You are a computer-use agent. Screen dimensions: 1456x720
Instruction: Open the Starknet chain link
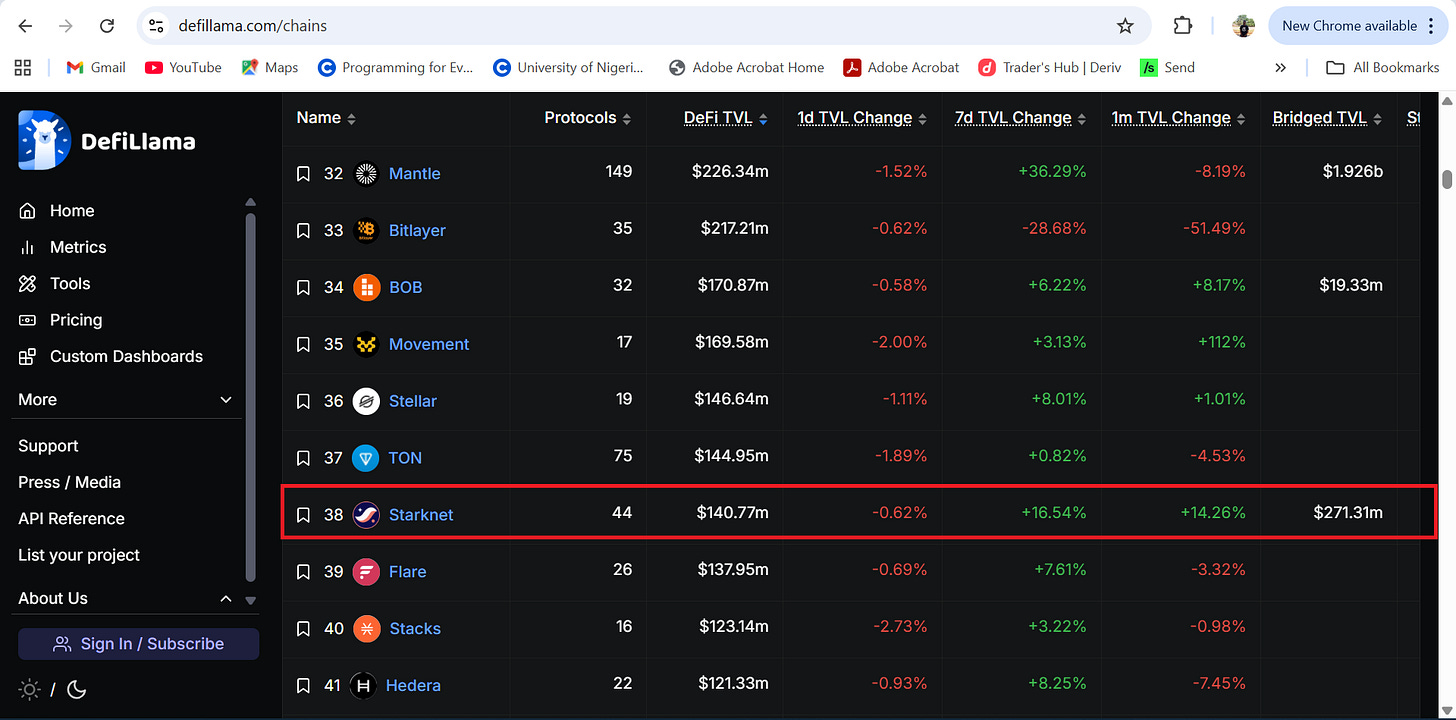pos(421,515)
